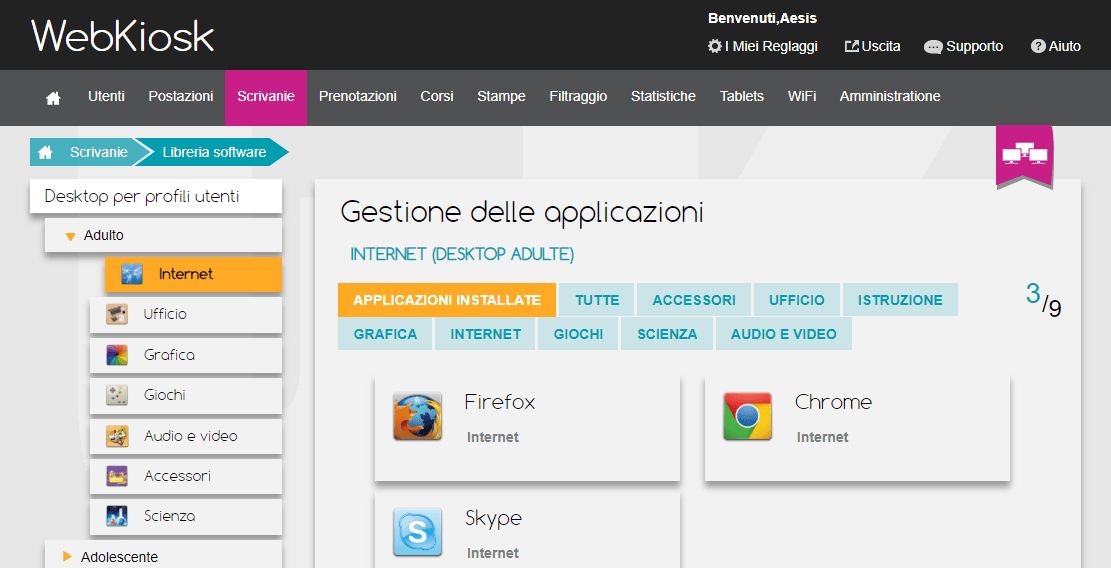Go to Prenotazioni section
1111x568 pixels.
click(x=358, y=96)
